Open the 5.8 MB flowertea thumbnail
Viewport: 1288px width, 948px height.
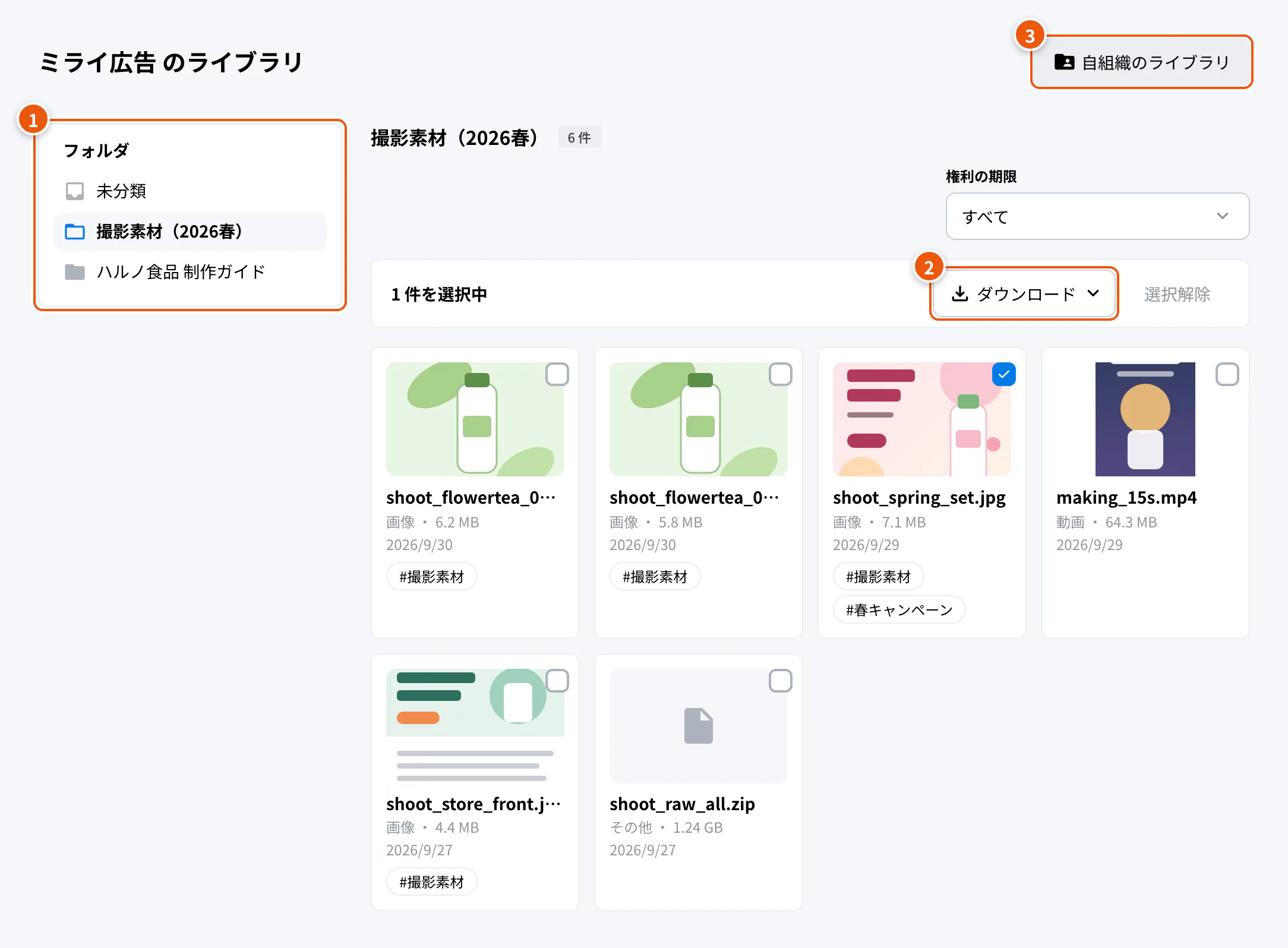(x=699, y=419)
